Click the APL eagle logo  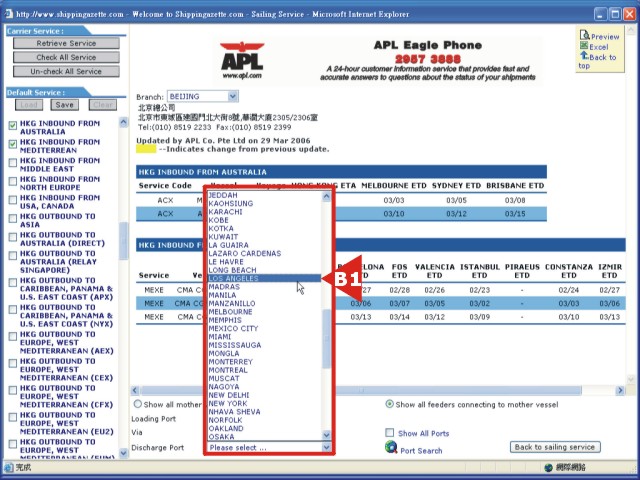point(242,59)
